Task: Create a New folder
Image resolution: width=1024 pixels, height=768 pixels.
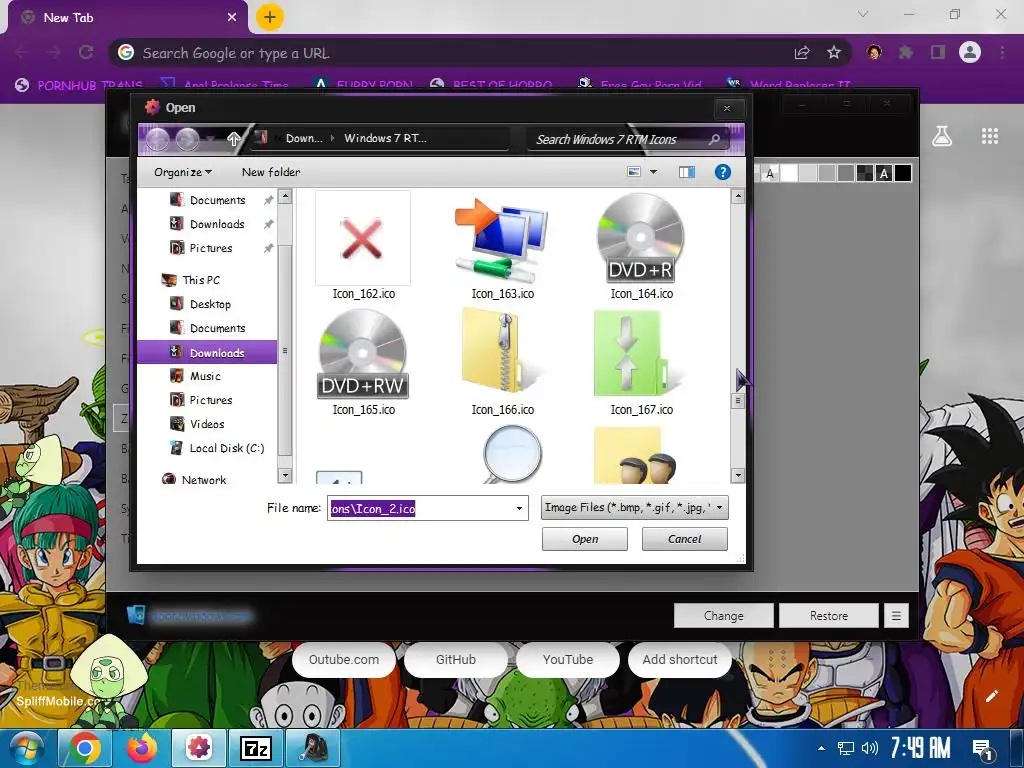Action: pos(271,172)
